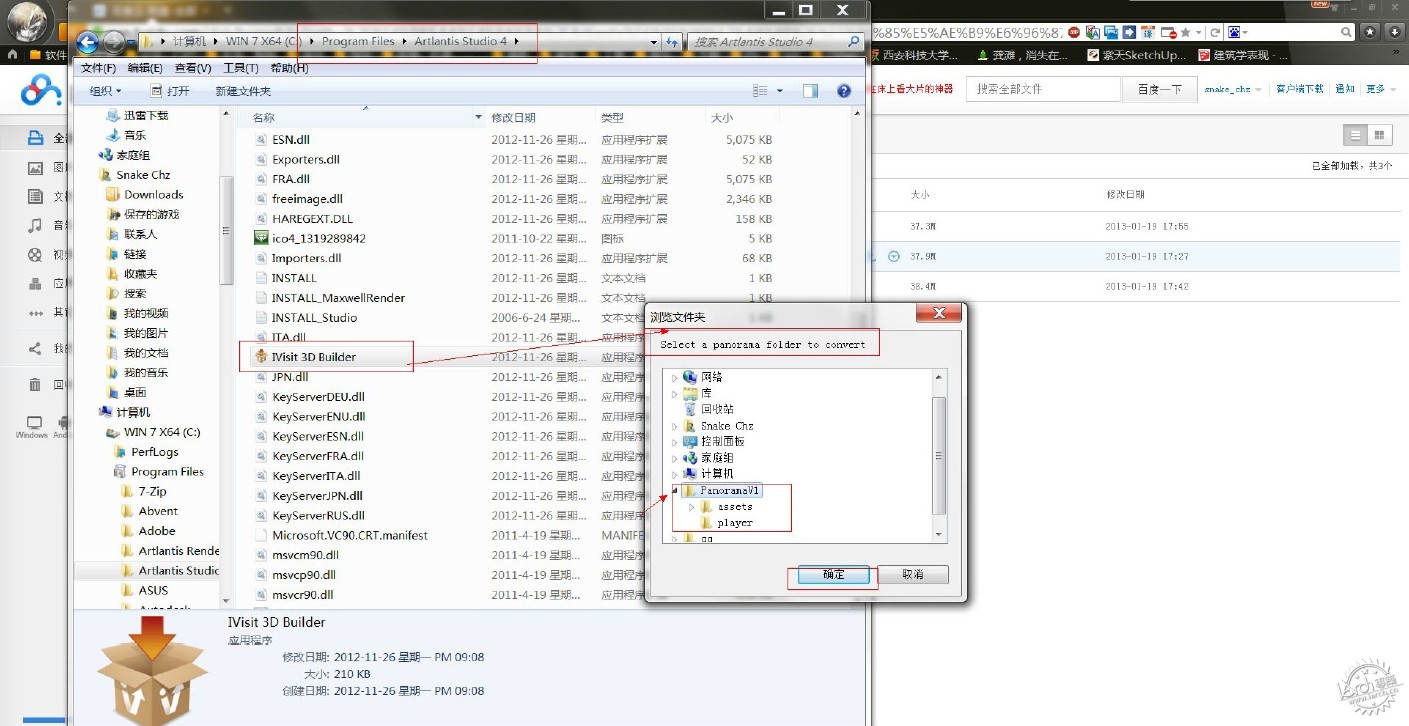The width and height of the screenshot is (1409, 726).
Task: Switch Baidu pan to grid view
Action: [1380, 135]
